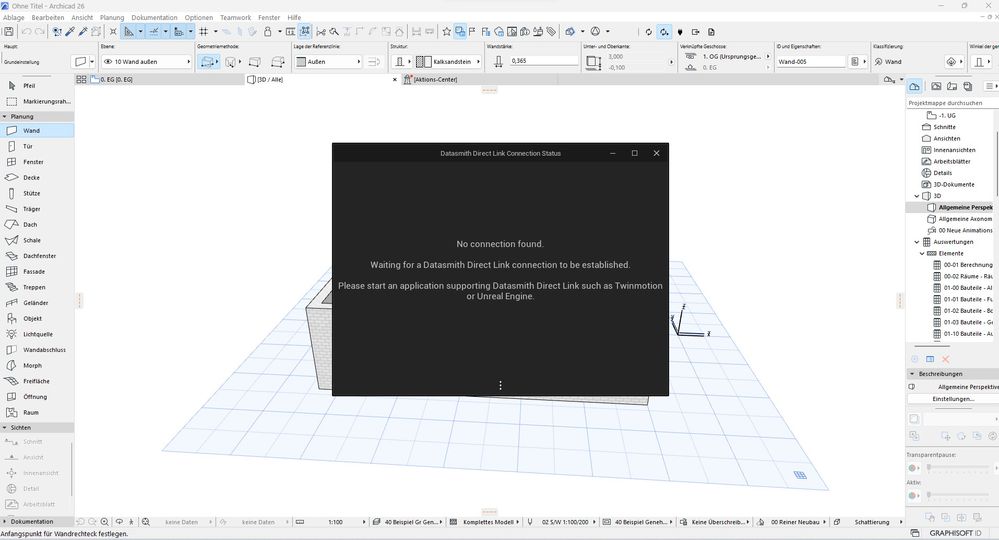Open the Außen reference line dropdown
Image resolution: width=999 pixels, height=540 pixels.
327,62
